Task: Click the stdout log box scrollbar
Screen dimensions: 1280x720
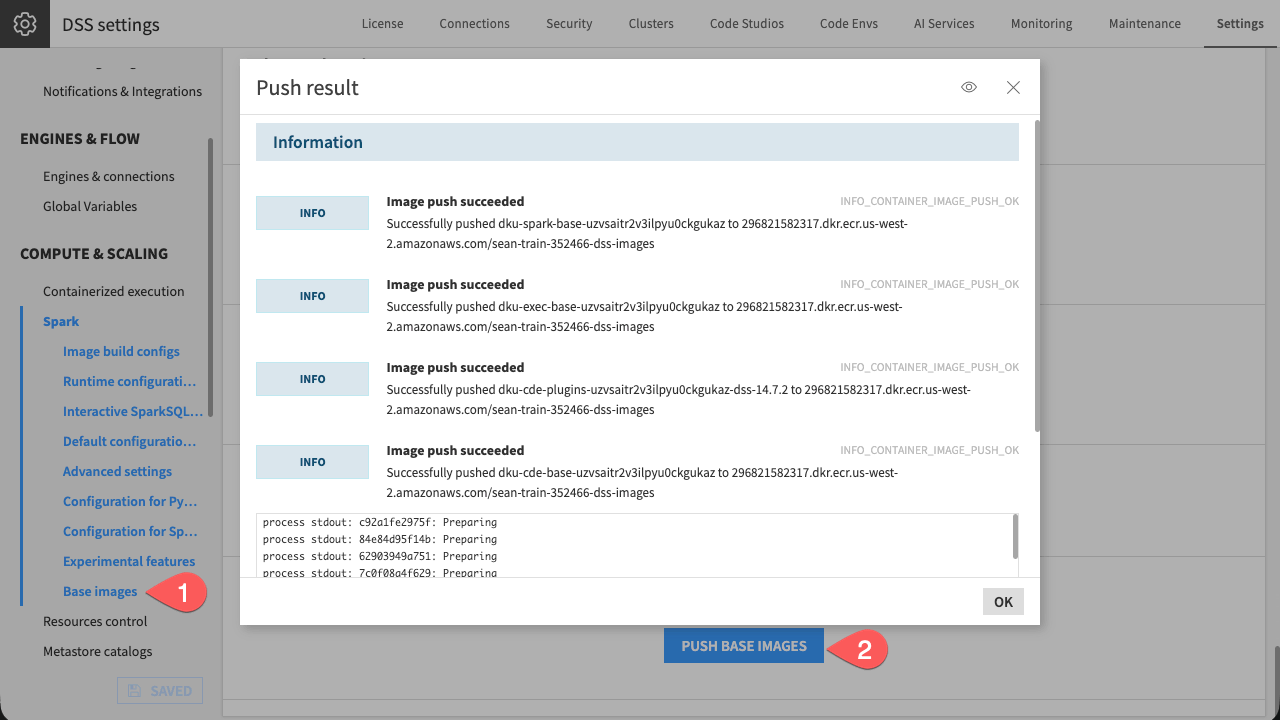Action: click(x=1016, y=536)
